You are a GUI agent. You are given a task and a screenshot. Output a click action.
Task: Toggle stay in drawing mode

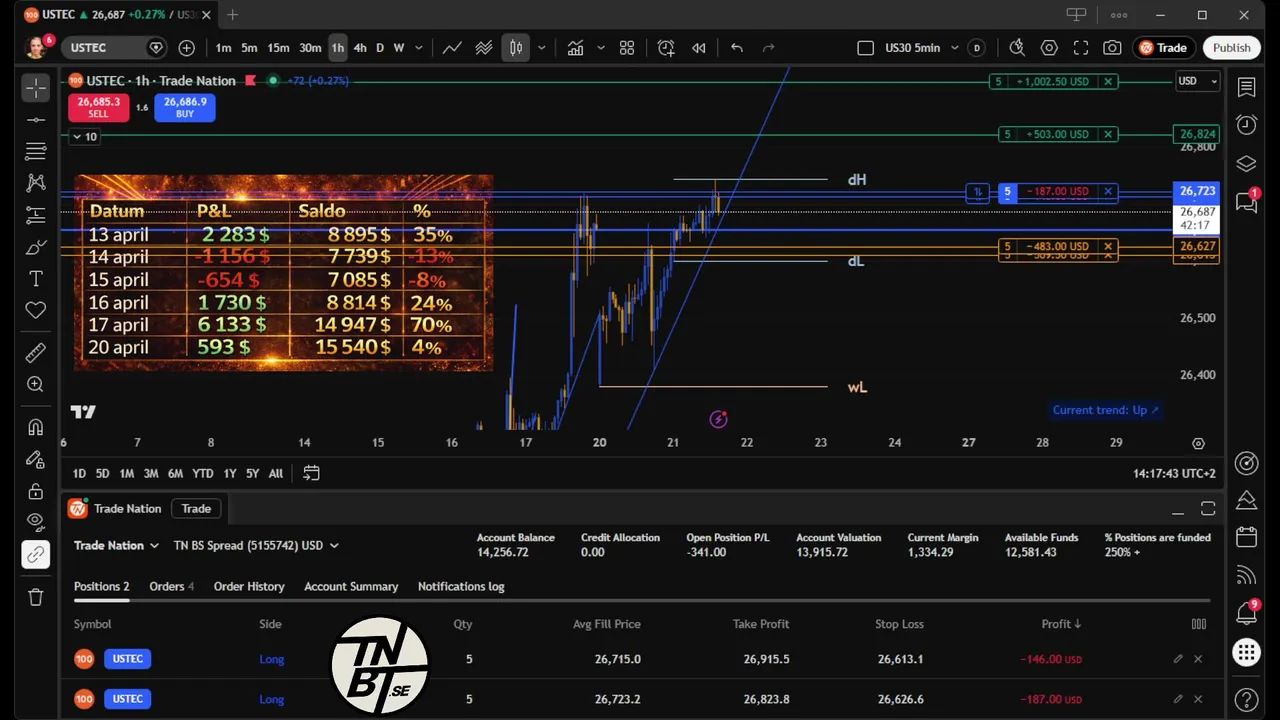pyautogui.click(x=36, y=459)
